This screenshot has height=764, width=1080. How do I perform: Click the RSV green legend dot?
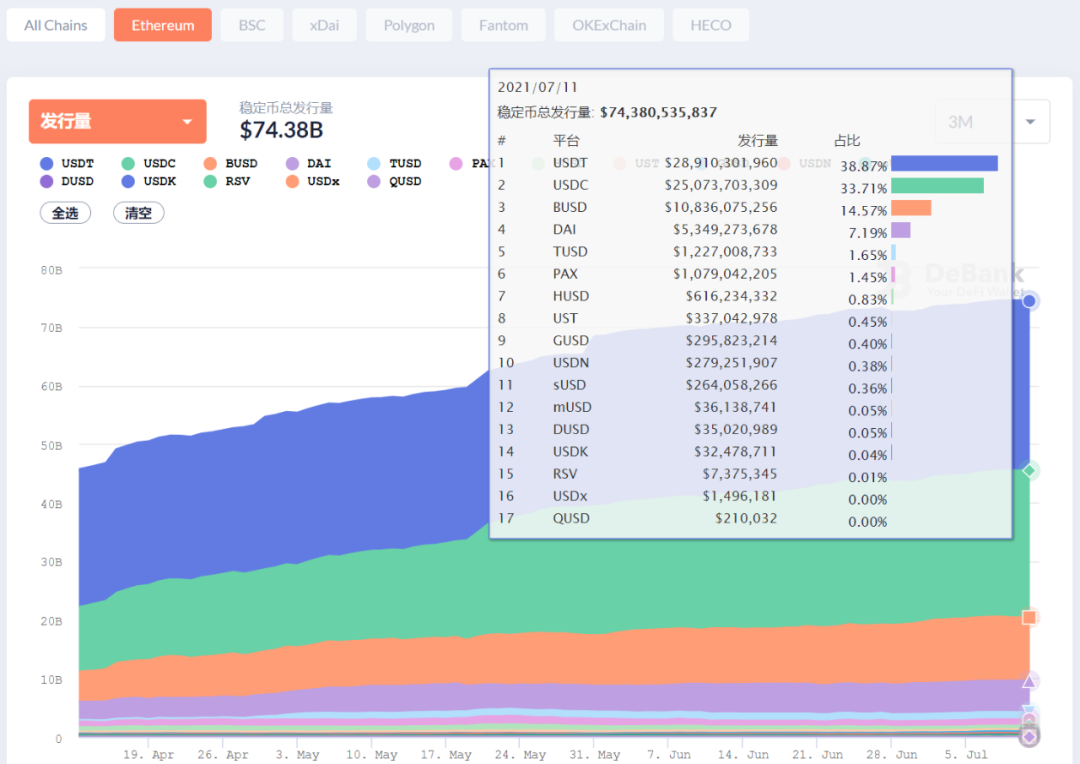(x=211, y=181)
